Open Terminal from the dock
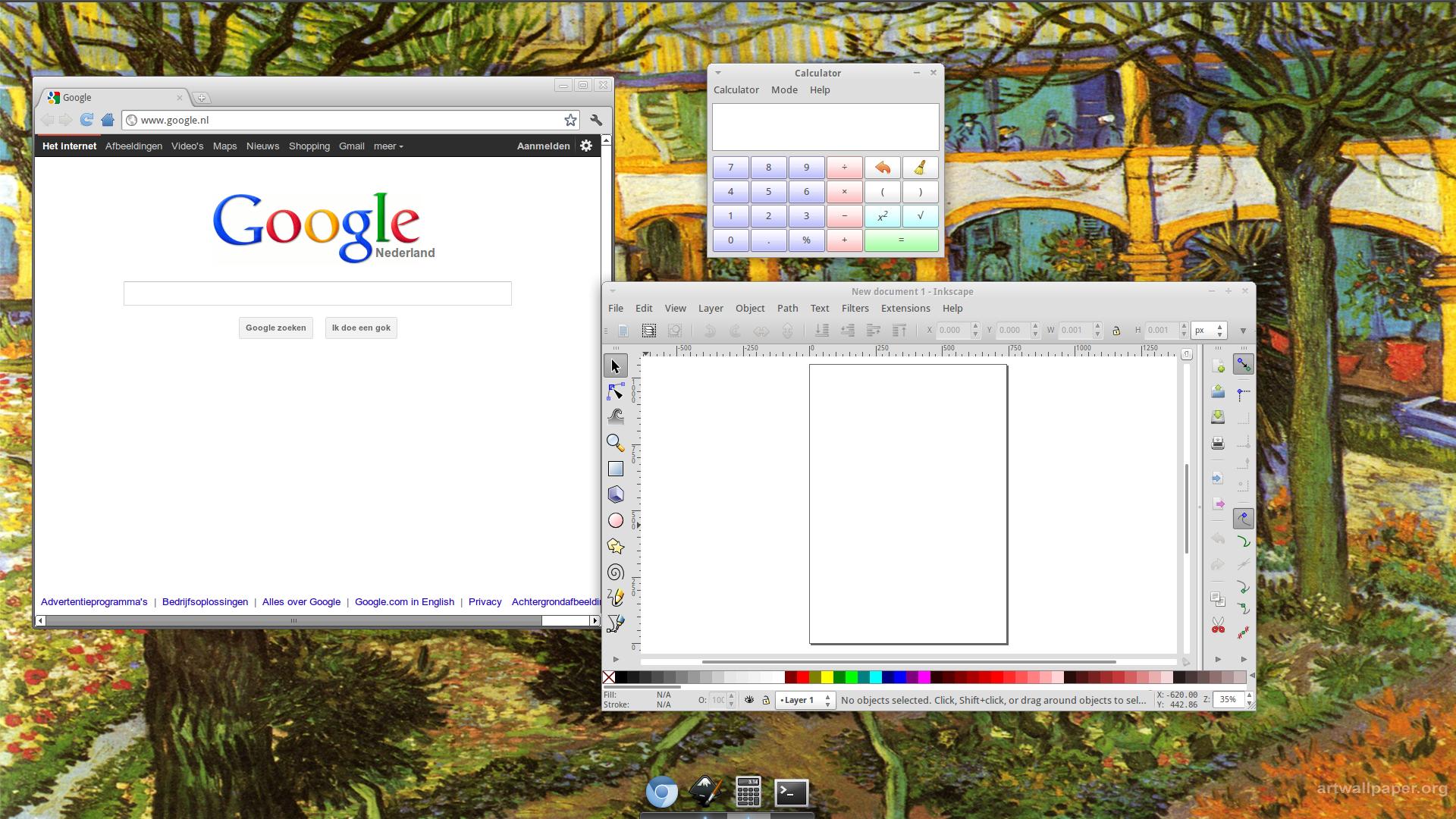Screen dimensions: 1456x819 (791, 792)
